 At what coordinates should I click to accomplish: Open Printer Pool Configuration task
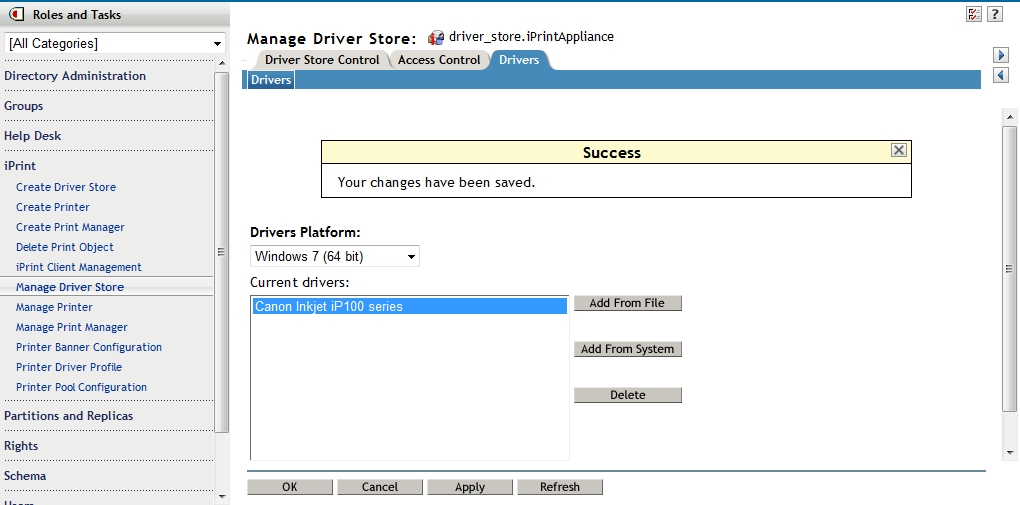81,387
